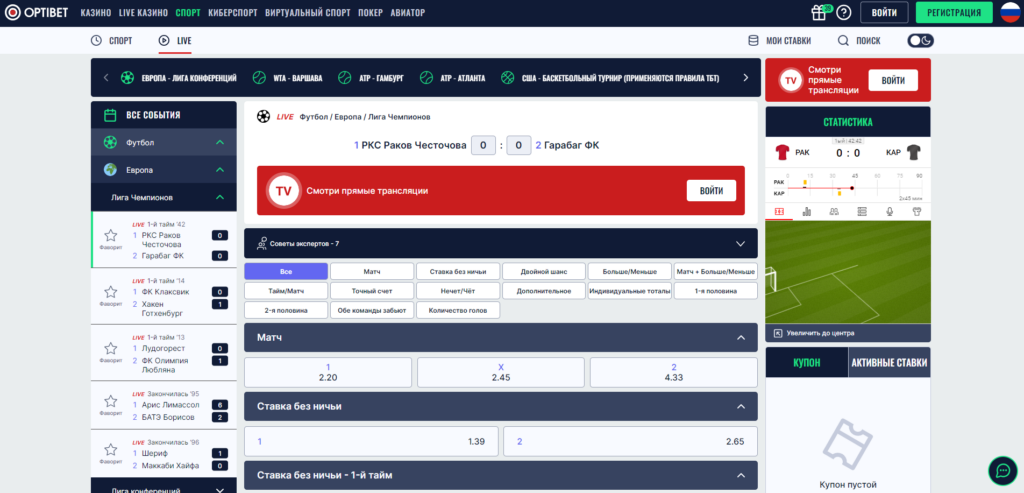The image size is (1024, 493).
Task: Bet on draw X at 2.45
Action: point(501,372)
